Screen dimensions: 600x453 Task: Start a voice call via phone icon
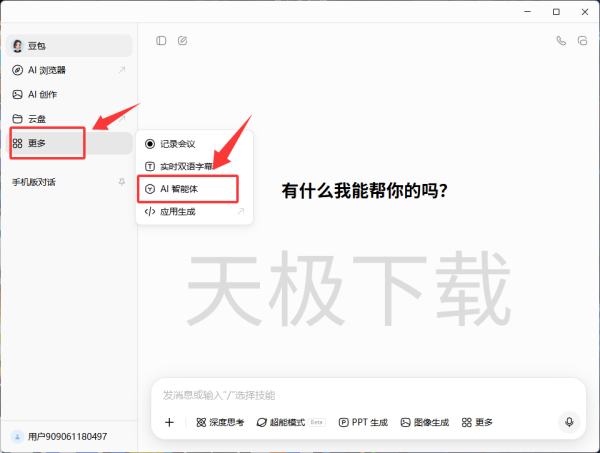pyautogui.click(x=561, y=41)
